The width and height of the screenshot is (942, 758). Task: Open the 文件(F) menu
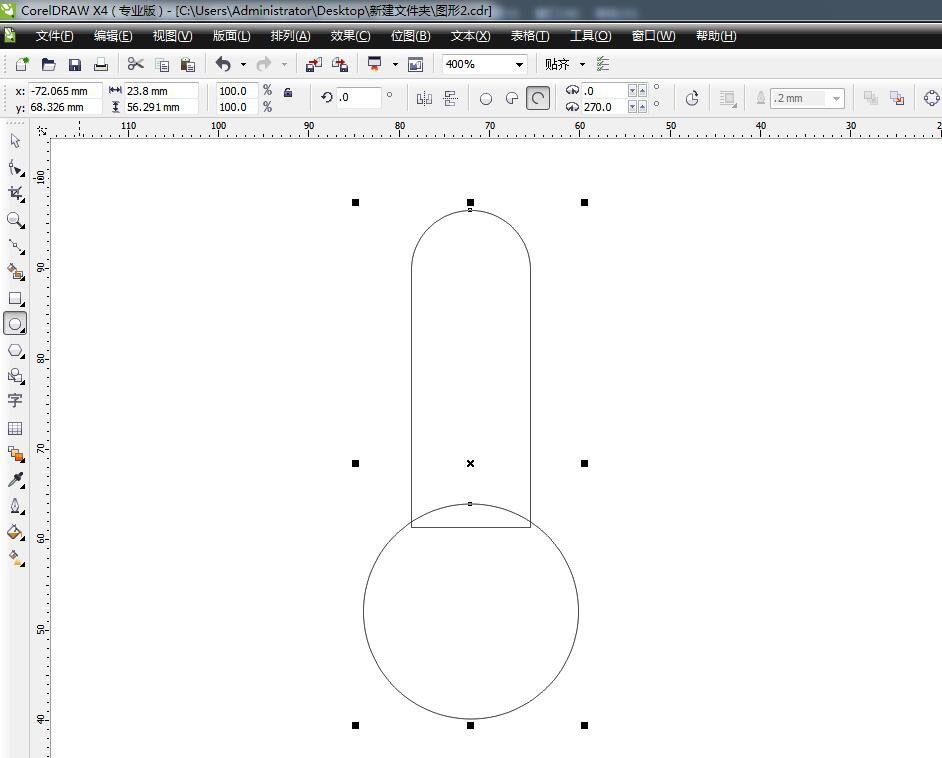[x=54, y=36]
